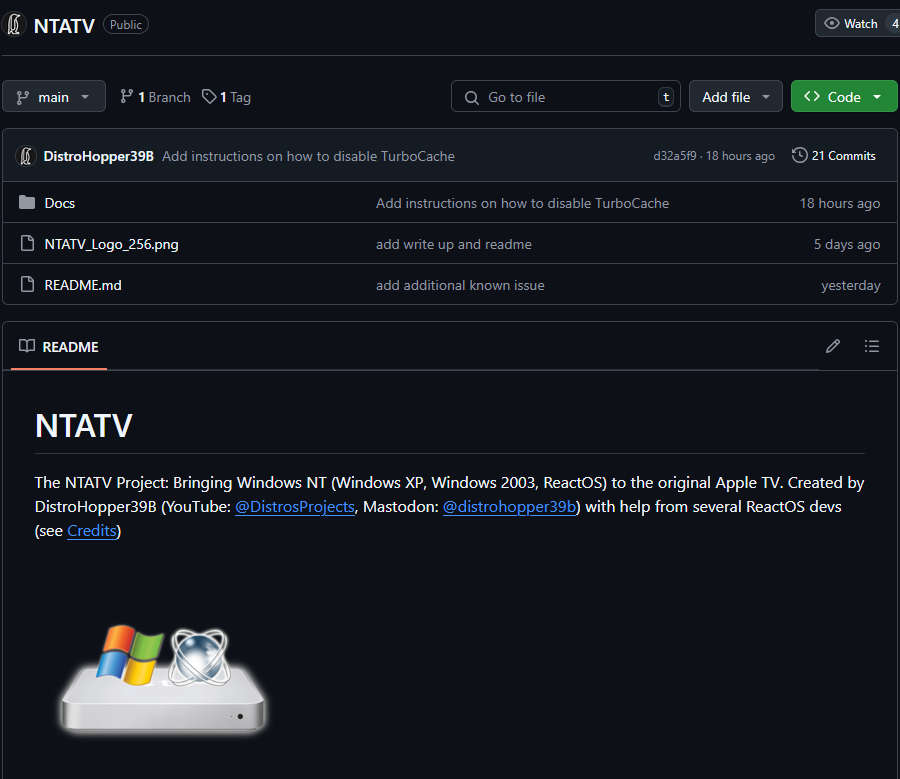Open the latest commit message about TurboCache
900x779 pixels.
[308, 156]
